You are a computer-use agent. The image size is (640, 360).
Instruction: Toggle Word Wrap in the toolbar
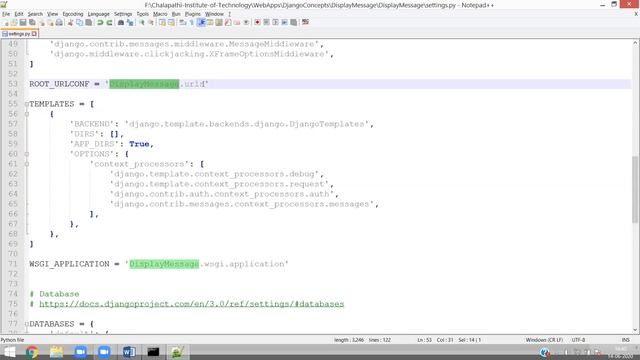182,22
